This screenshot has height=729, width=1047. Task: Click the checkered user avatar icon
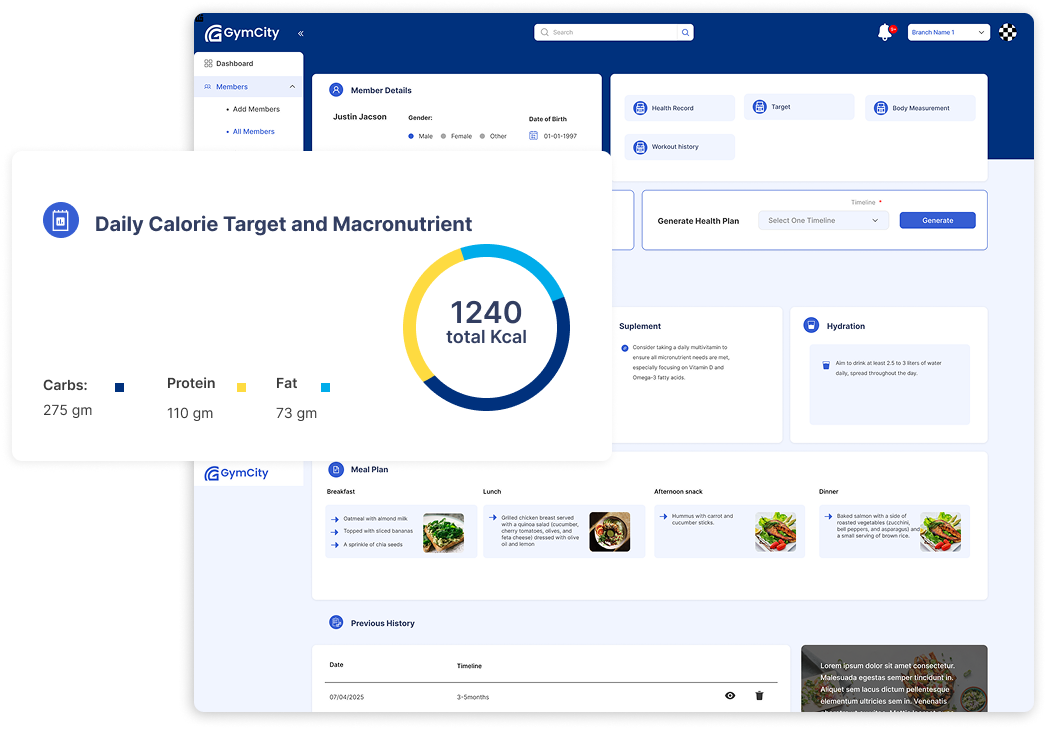click(1008, 32)
